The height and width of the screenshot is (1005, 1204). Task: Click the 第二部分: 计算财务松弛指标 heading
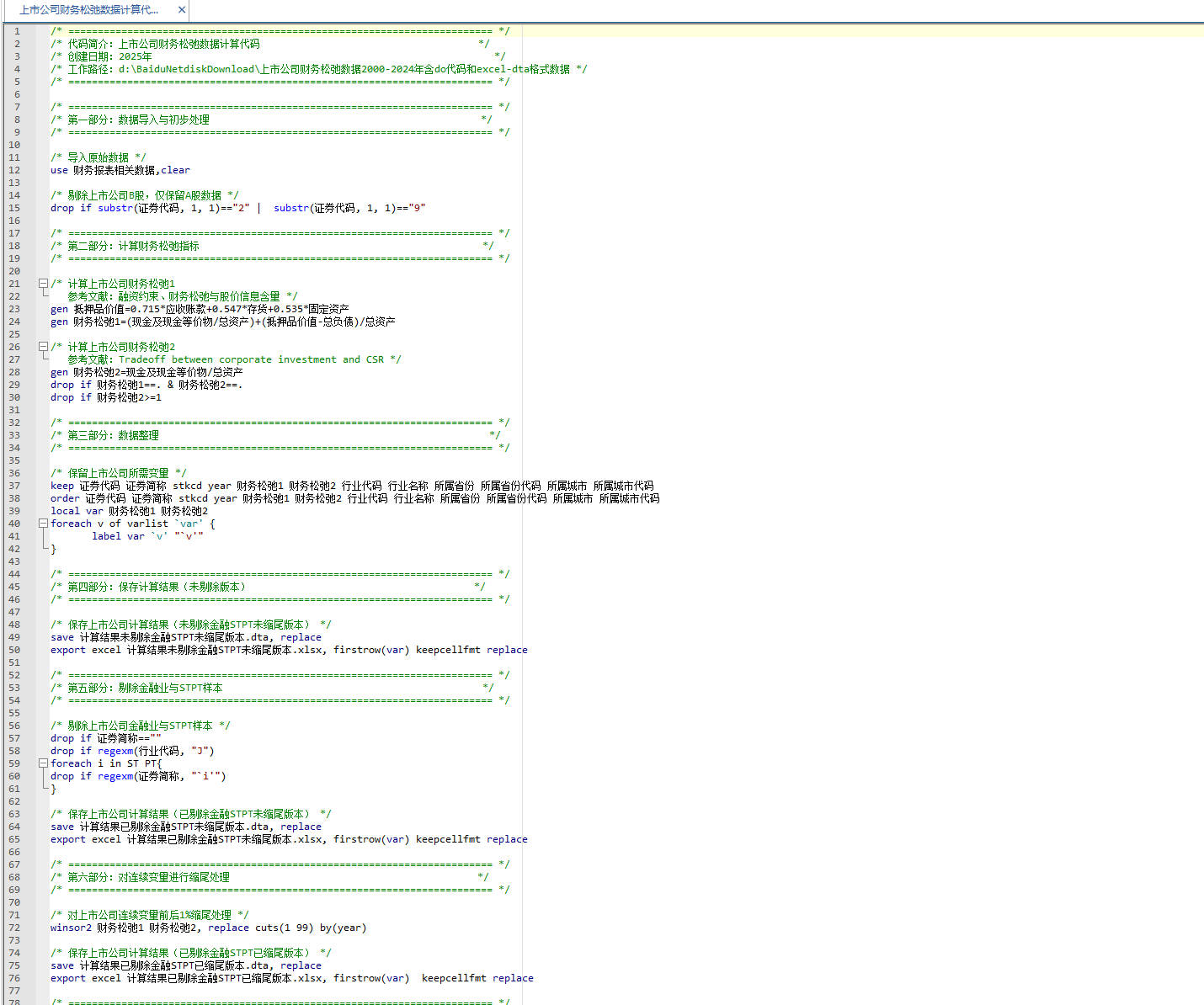tap(272, 246)
